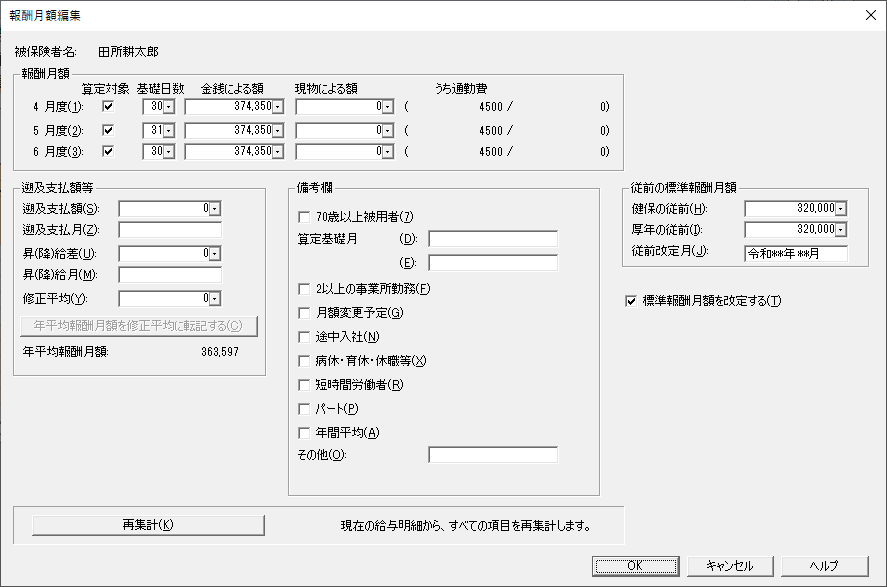Viewport: 887px width, 587px height.
Task: Open 基礎日数 dropdown for 5月度 row
Action: pyautogui.click(x=169, y=131)
